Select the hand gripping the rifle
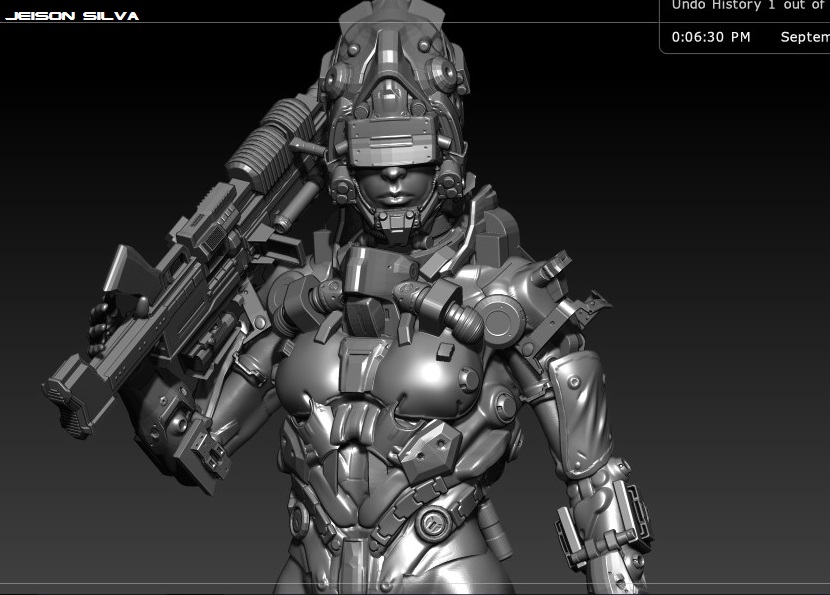The image size is (830, 595). pyautogui.click(x=104, y=327)
